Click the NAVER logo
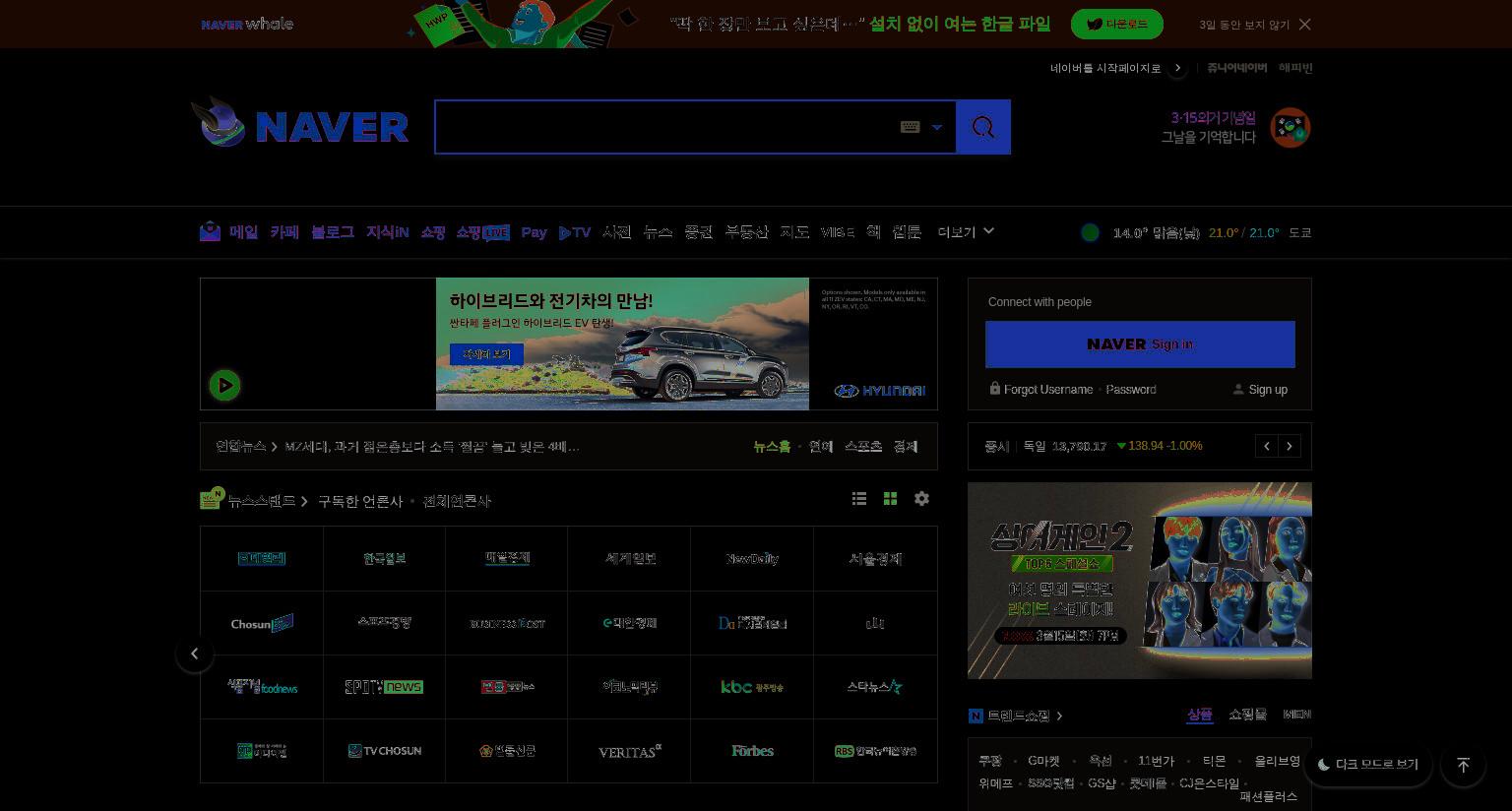 [x=332, y=127]
